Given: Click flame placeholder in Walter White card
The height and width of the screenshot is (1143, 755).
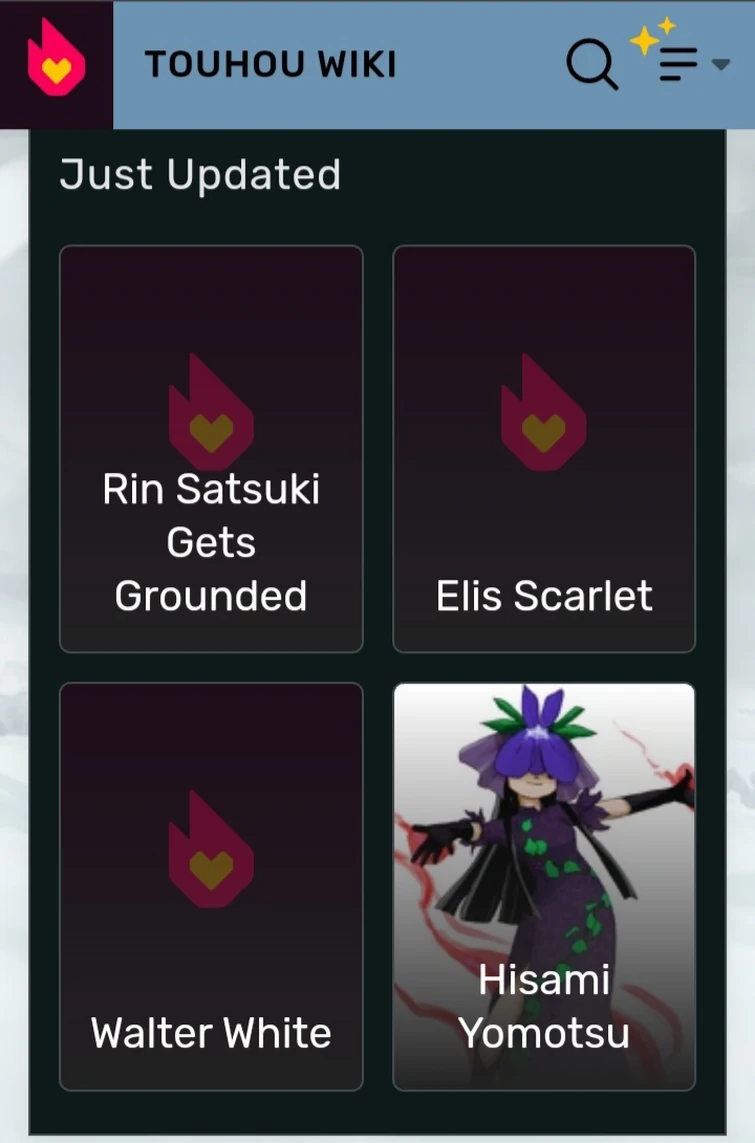Looking at the screenshot, I should [211, 849].
